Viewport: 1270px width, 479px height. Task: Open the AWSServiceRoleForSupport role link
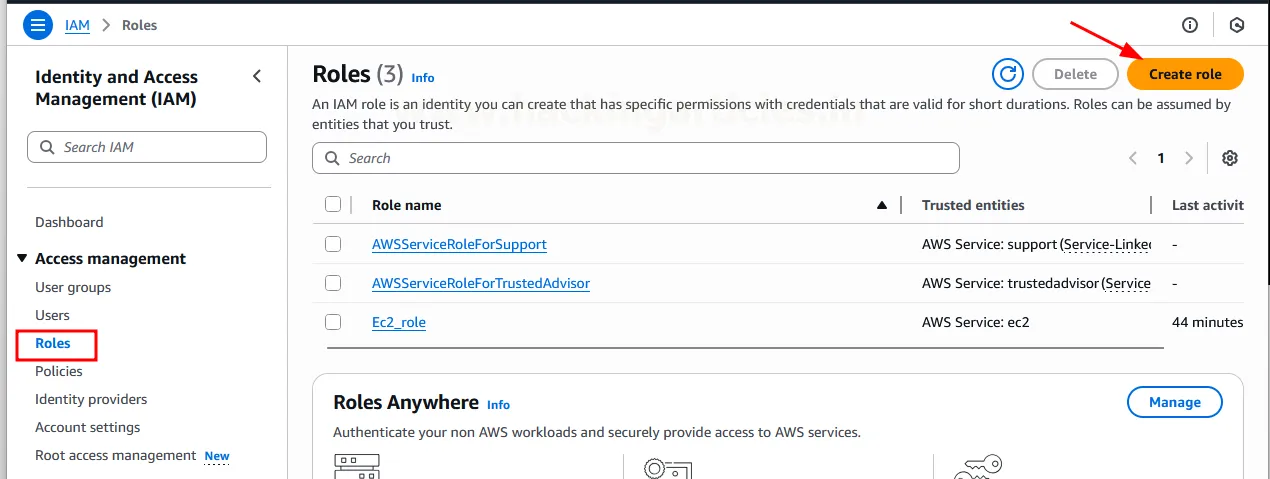pyautogui.click(x=459, y=244)
